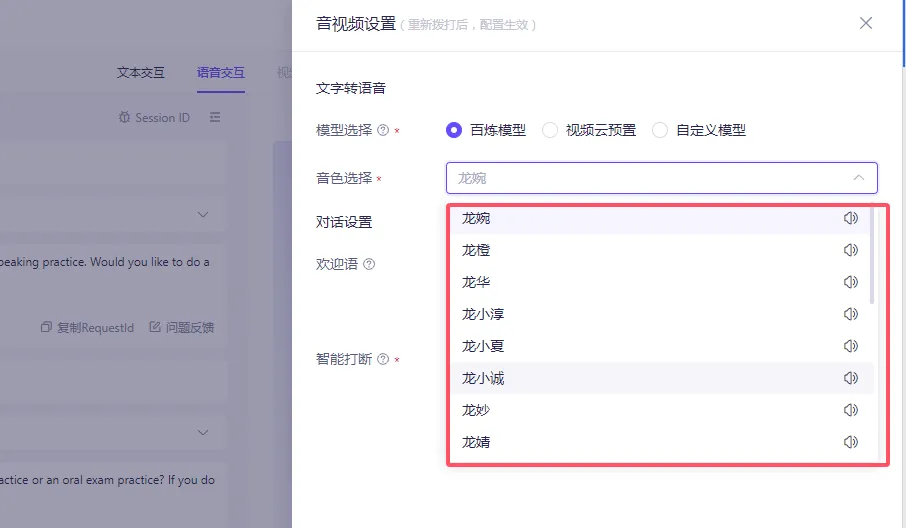Play voice preview for 龙橙
Image resolution: width=906 pixels, height=528 pixels.
[x=851, y=250]
